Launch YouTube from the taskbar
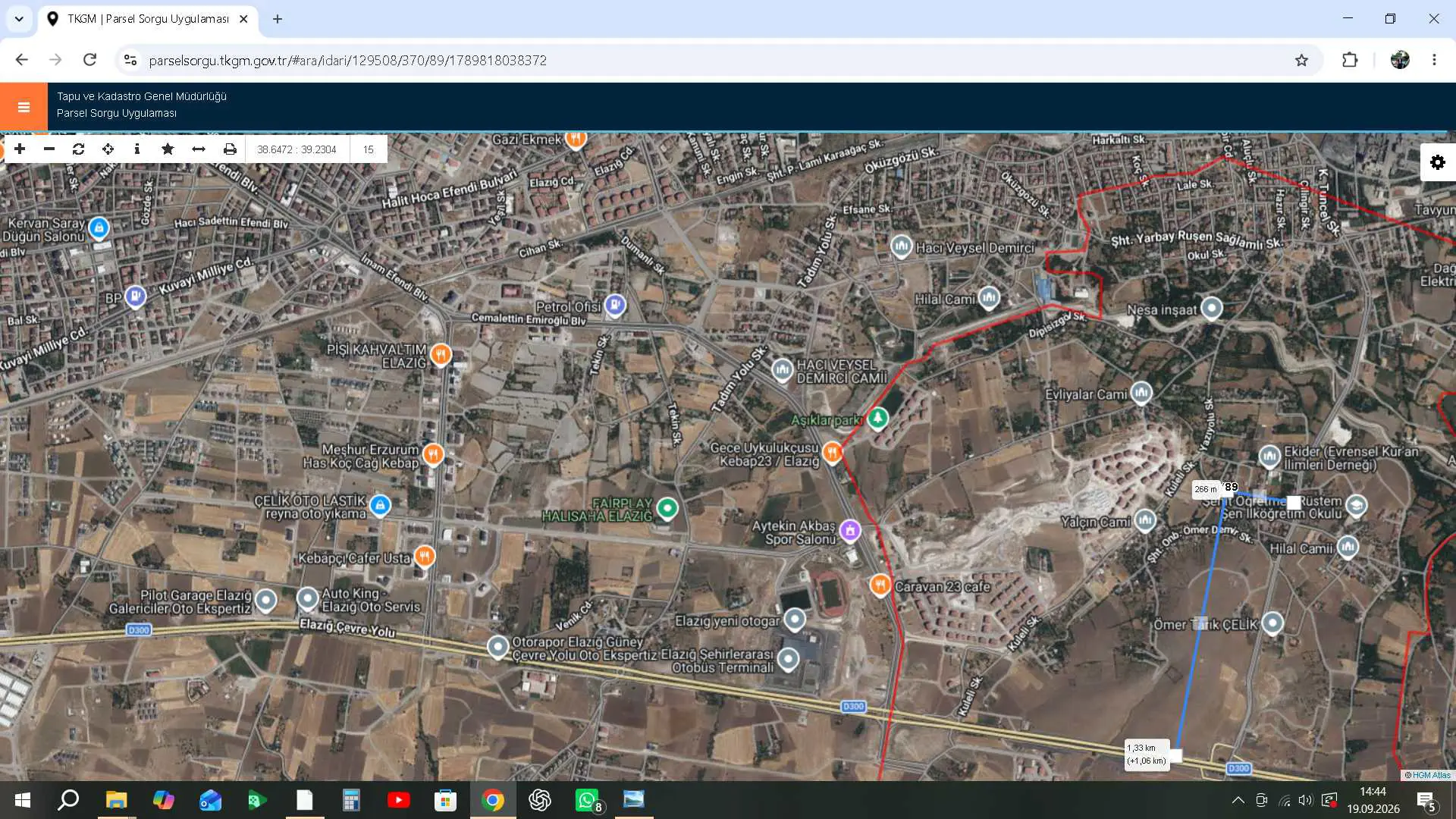The height and width of the screenshot is (819, 1456). click(398, 800)
